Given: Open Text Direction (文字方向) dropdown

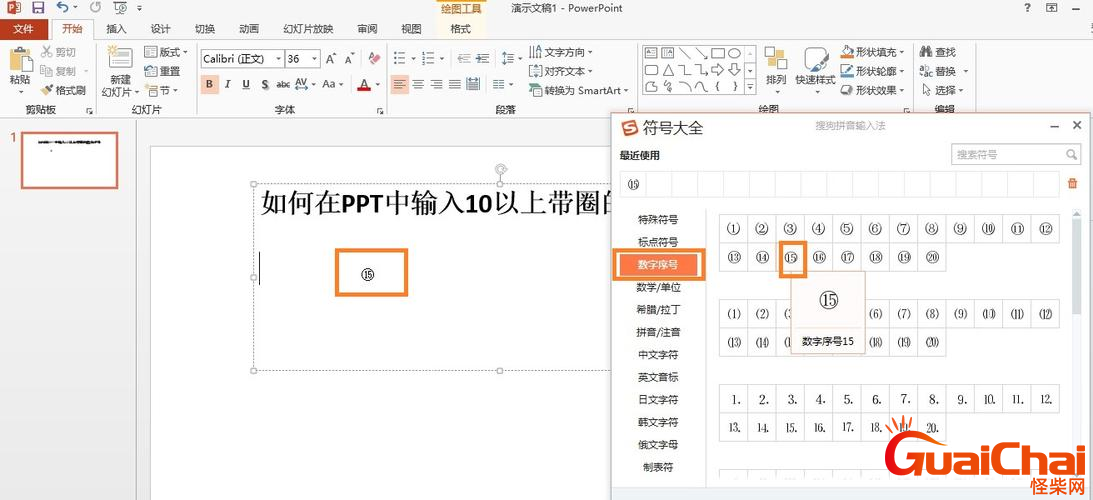Looking at the screenshot, I should click(x=561, y=52).
